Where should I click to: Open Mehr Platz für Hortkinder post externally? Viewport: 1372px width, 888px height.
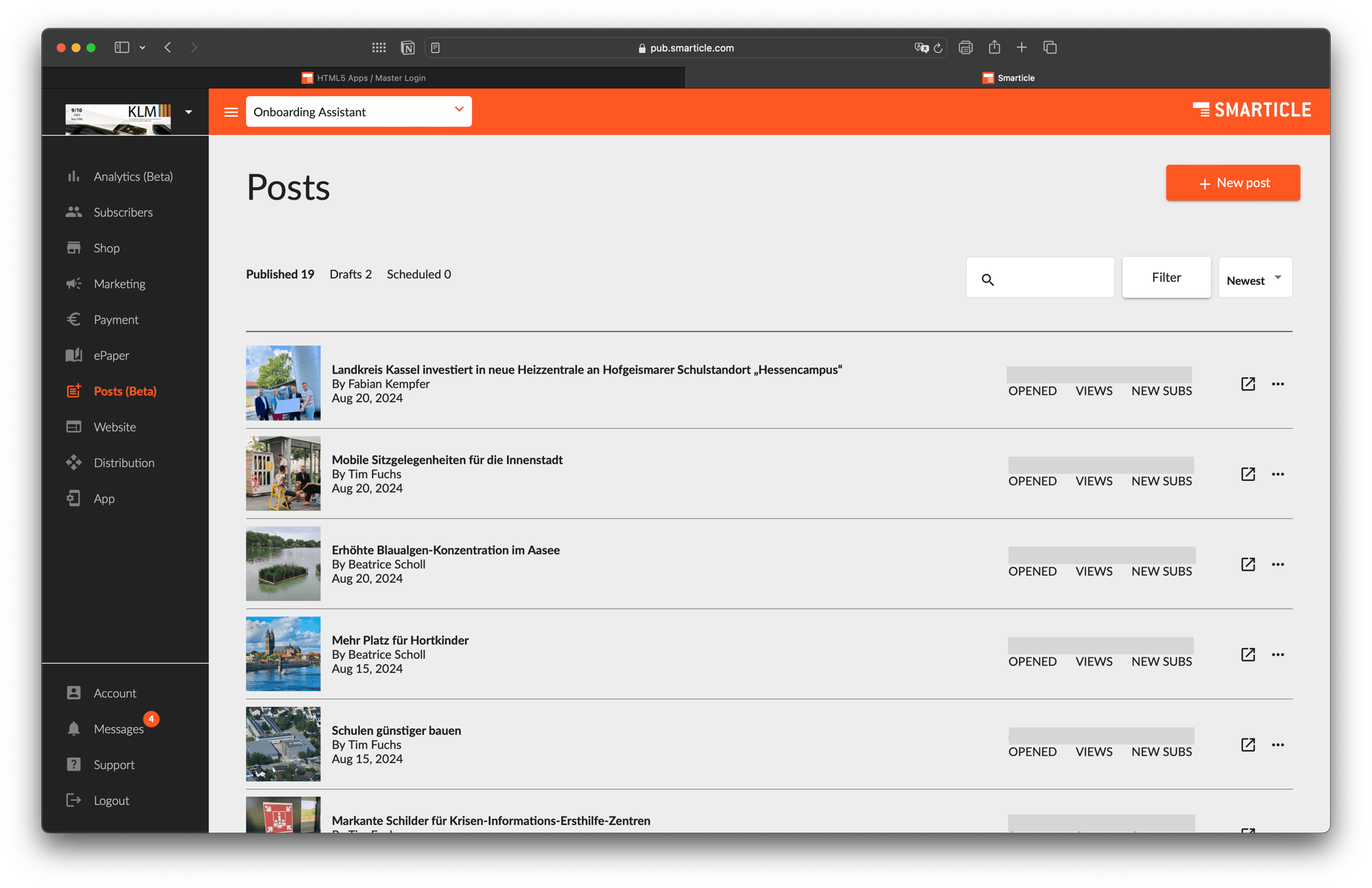pos(1248,655)
